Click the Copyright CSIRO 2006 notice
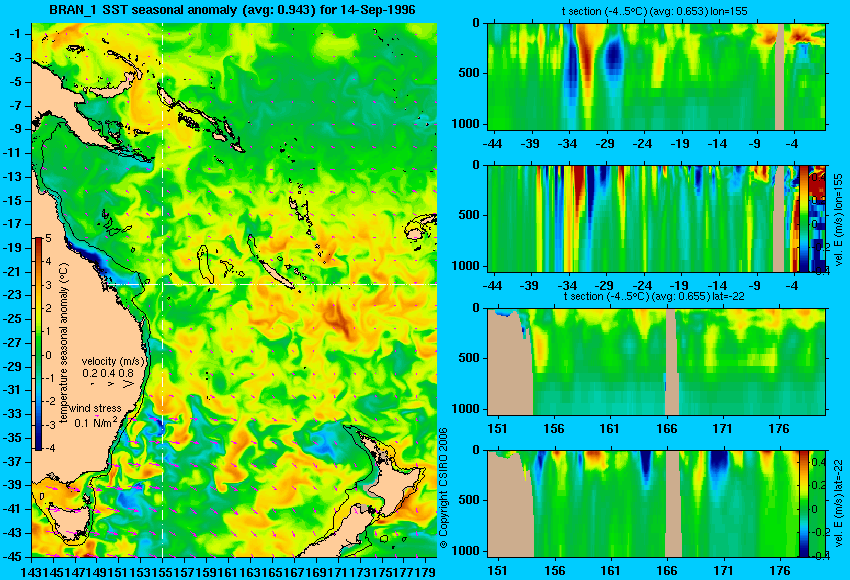This screenshot has width=850, height=580. tap(443, 488)
